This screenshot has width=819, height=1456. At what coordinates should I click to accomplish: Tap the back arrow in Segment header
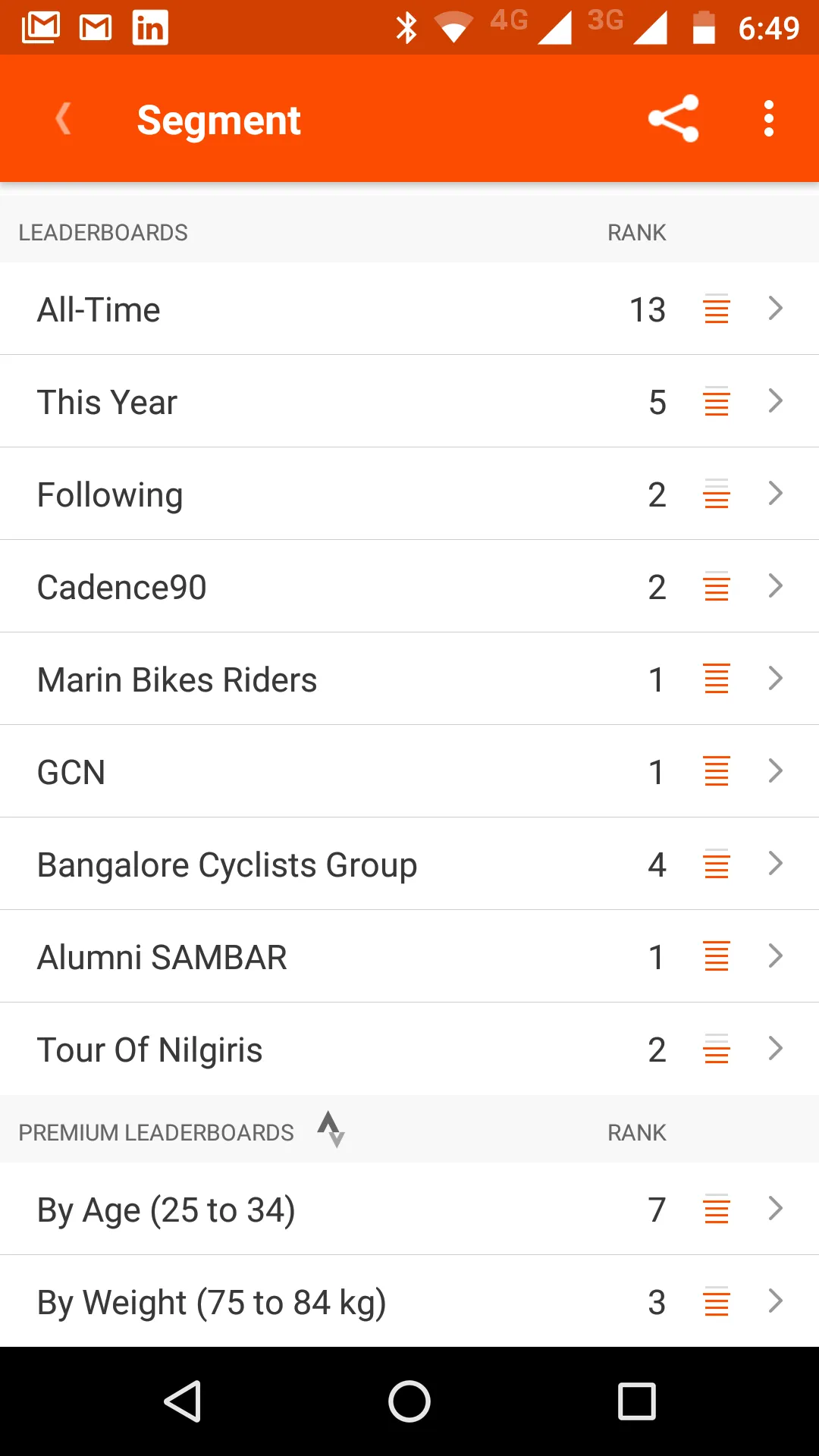[64, 119]
